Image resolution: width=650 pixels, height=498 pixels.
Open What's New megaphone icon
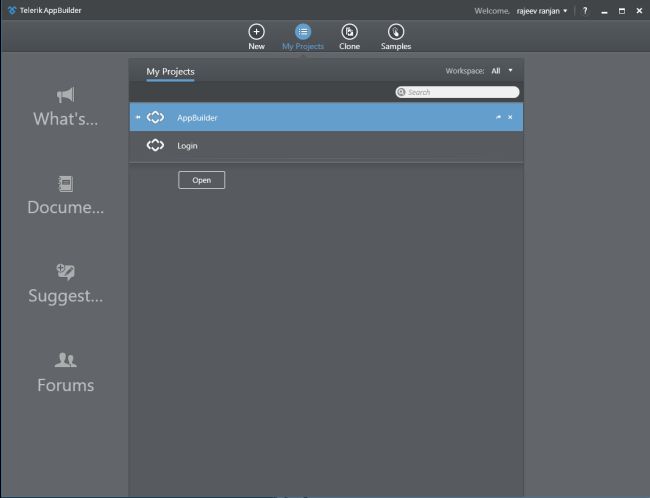[x=65, y=95]
